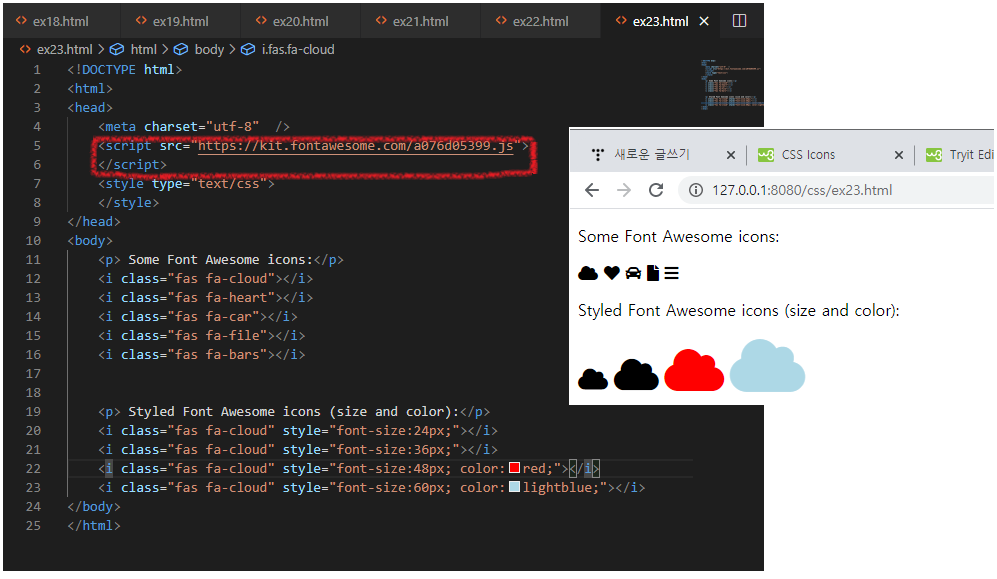This screenshot has height=579, width=997.
Task: Click the code minimap overview
Action: (731, 85)
